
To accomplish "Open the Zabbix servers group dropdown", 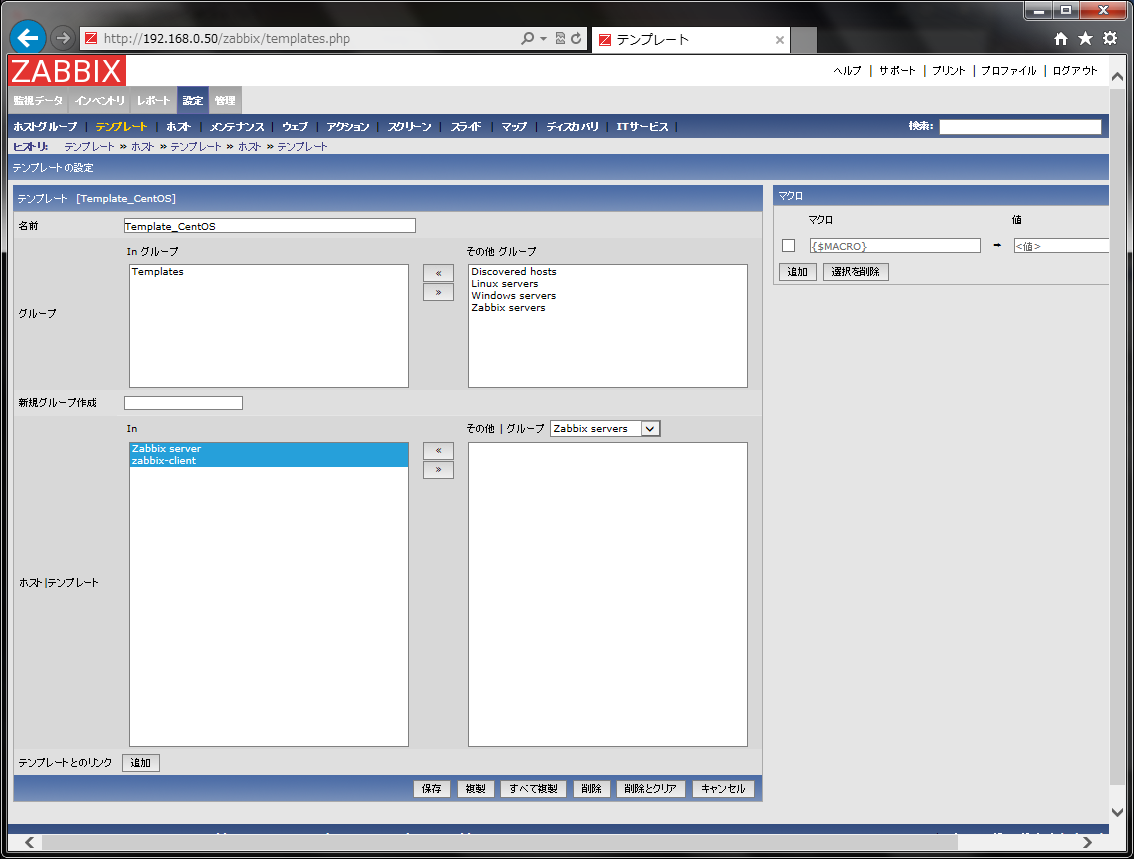I will click(x=605, y=429).
